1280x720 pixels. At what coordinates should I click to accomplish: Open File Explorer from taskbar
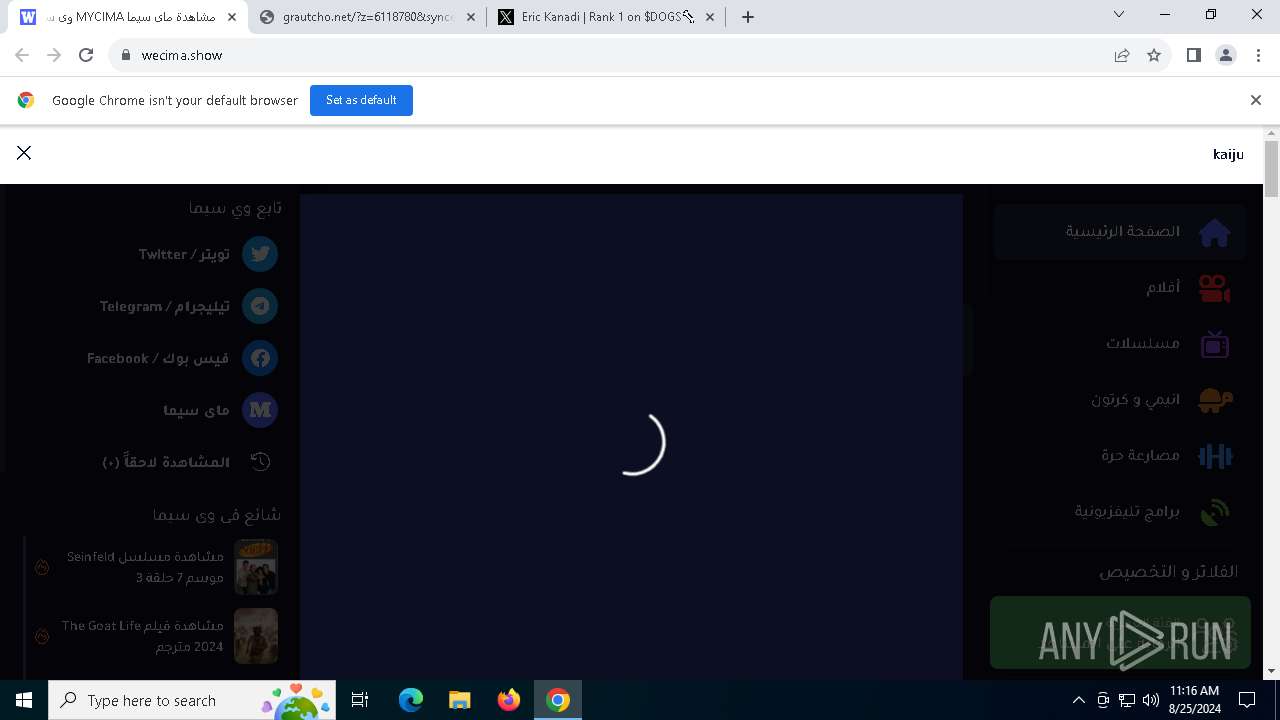point(459,700)
